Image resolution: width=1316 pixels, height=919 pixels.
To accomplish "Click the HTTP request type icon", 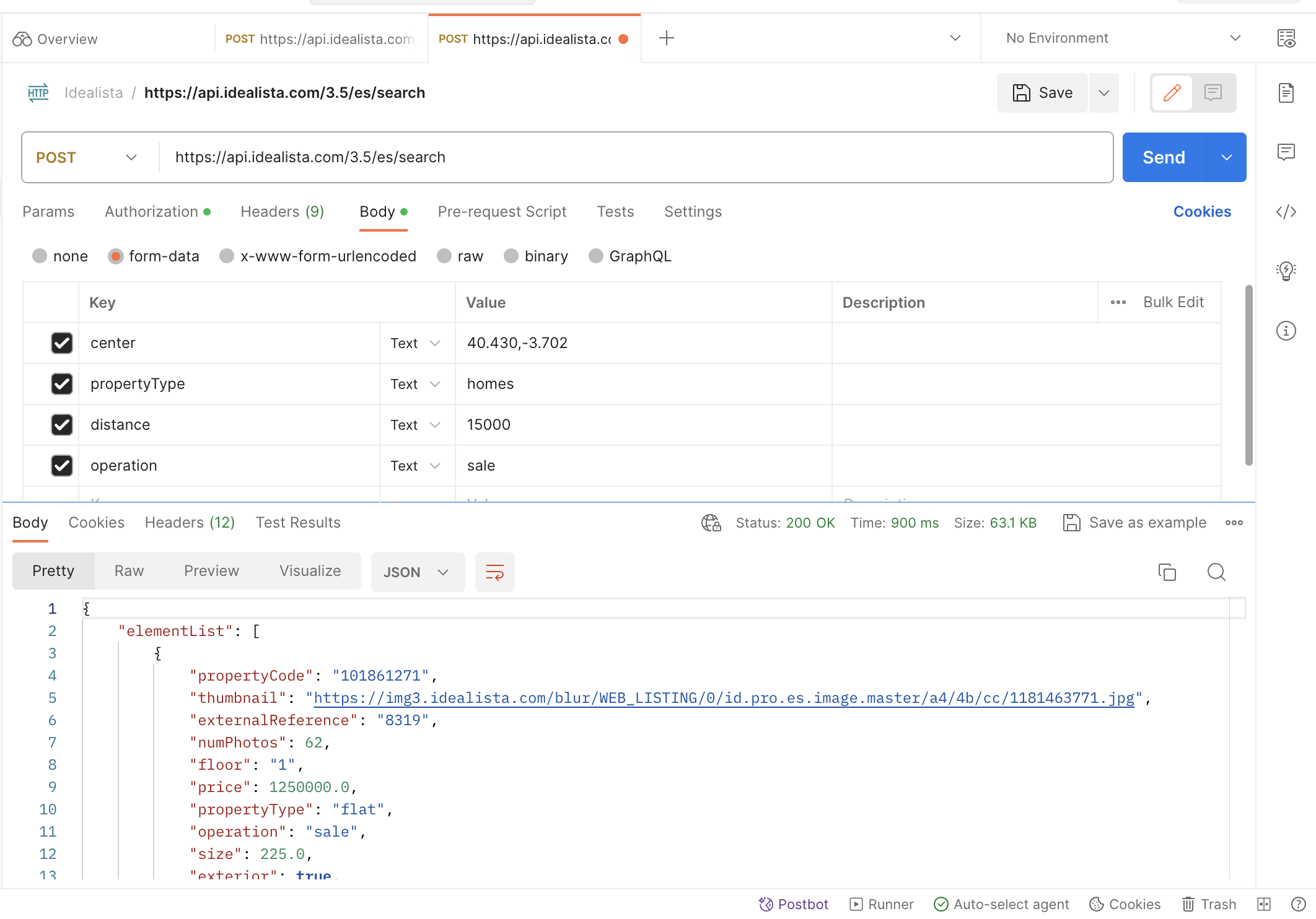I will tap(38, 93).
